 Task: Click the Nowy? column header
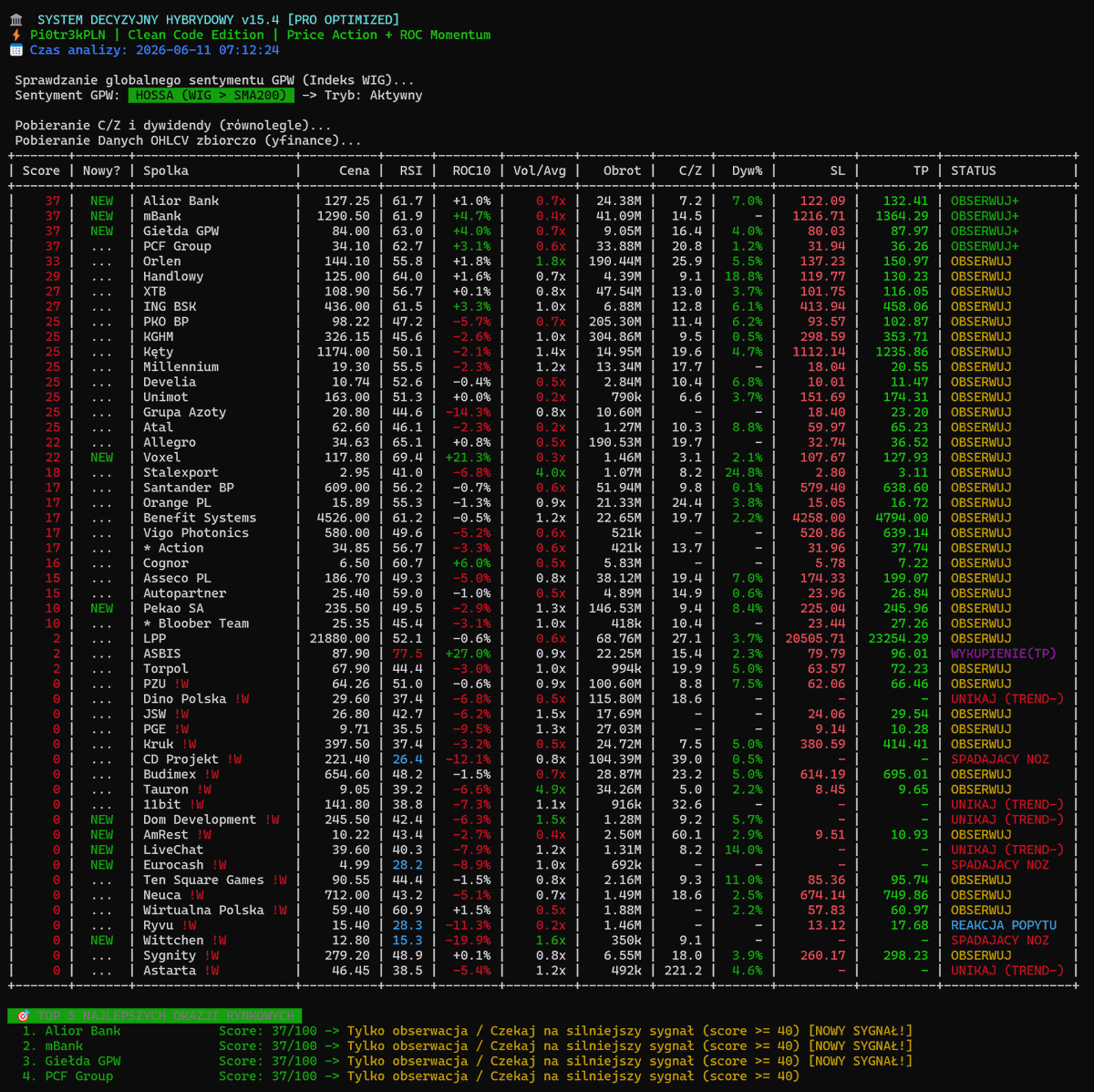101,170
